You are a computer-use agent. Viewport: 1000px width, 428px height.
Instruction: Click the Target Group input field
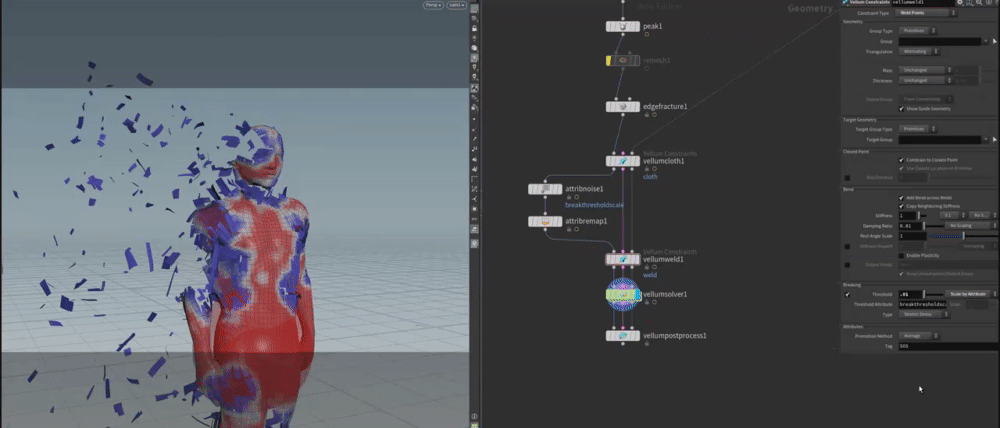coord(940,139)
